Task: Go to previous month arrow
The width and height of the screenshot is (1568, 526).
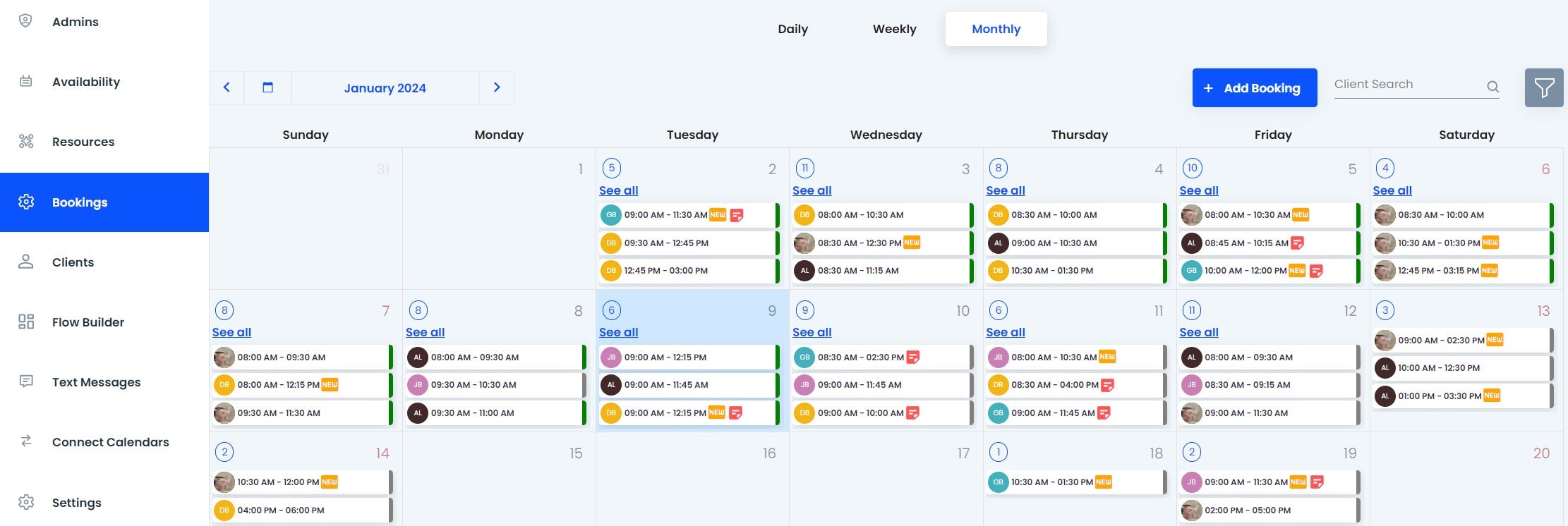Action: point(227,87)
